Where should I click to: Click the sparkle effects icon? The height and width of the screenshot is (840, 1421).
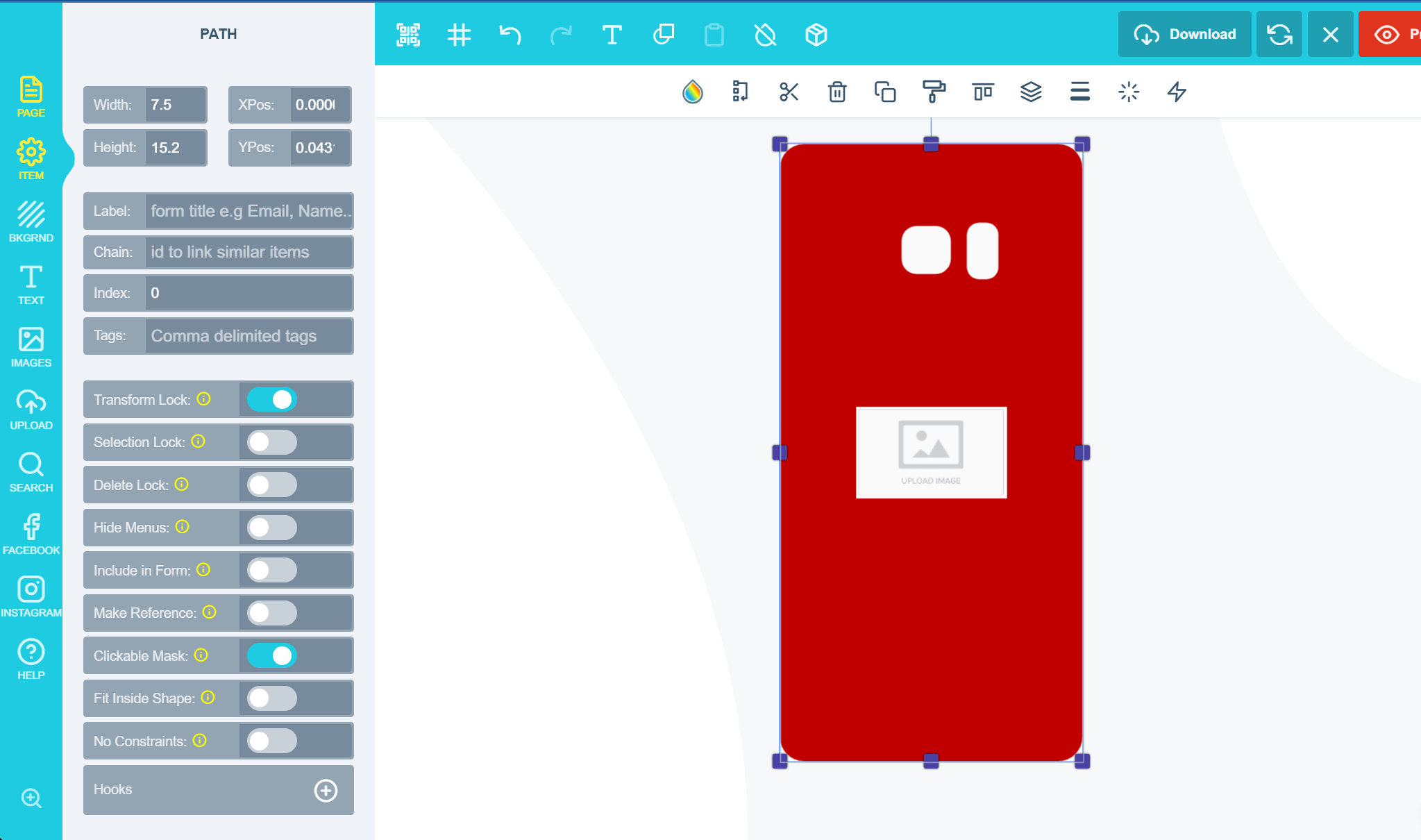click(x=1129, y=92)
